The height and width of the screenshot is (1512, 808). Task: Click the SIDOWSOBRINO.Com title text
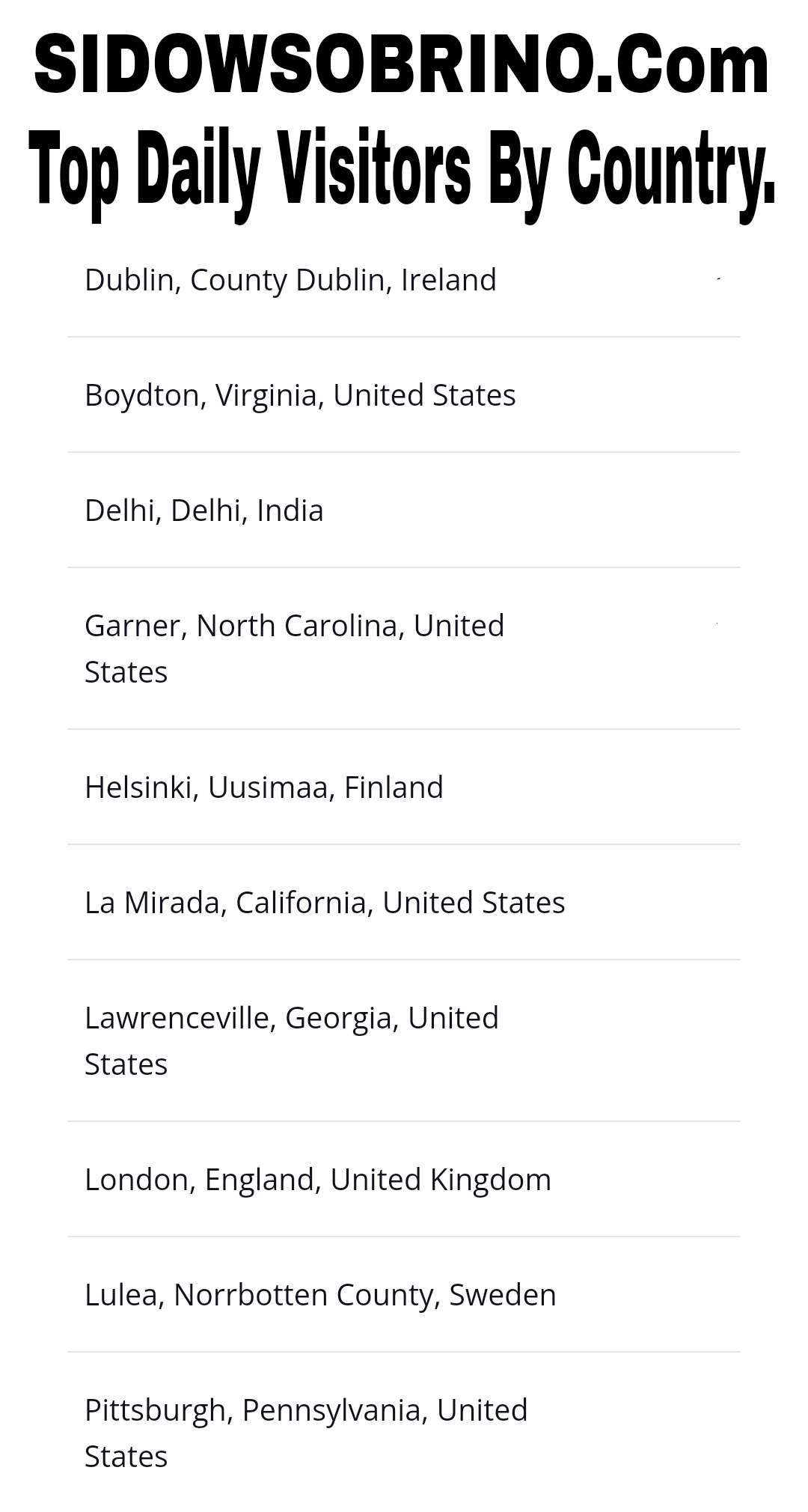tap(402, 66)
